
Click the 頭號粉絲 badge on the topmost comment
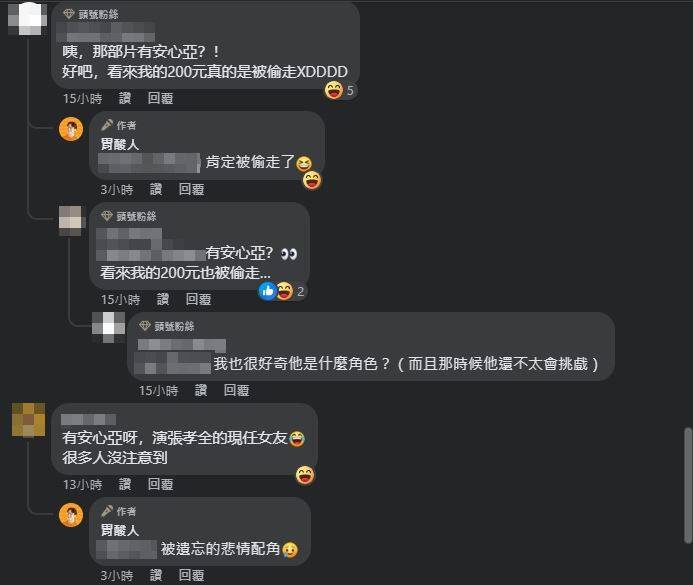[91, 15]
